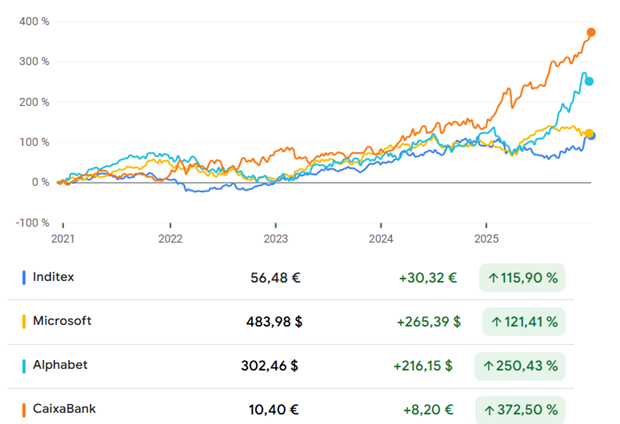The image size is (620, 424).
Task: Click the 2023 label on the time axis
Action: (275, 239)
